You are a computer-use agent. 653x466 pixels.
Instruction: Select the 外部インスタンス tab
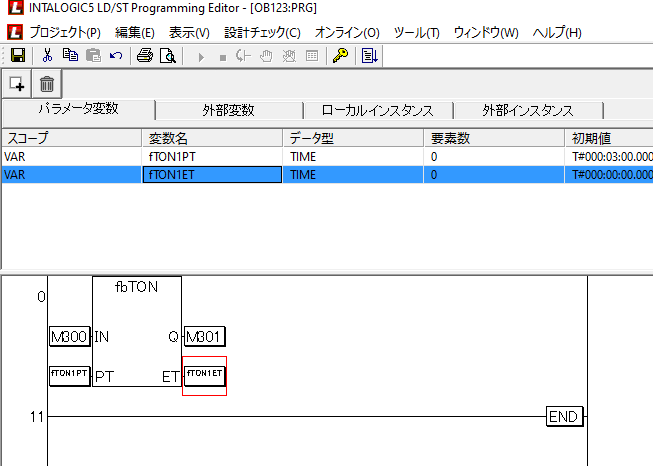click(x=527, y=110)
